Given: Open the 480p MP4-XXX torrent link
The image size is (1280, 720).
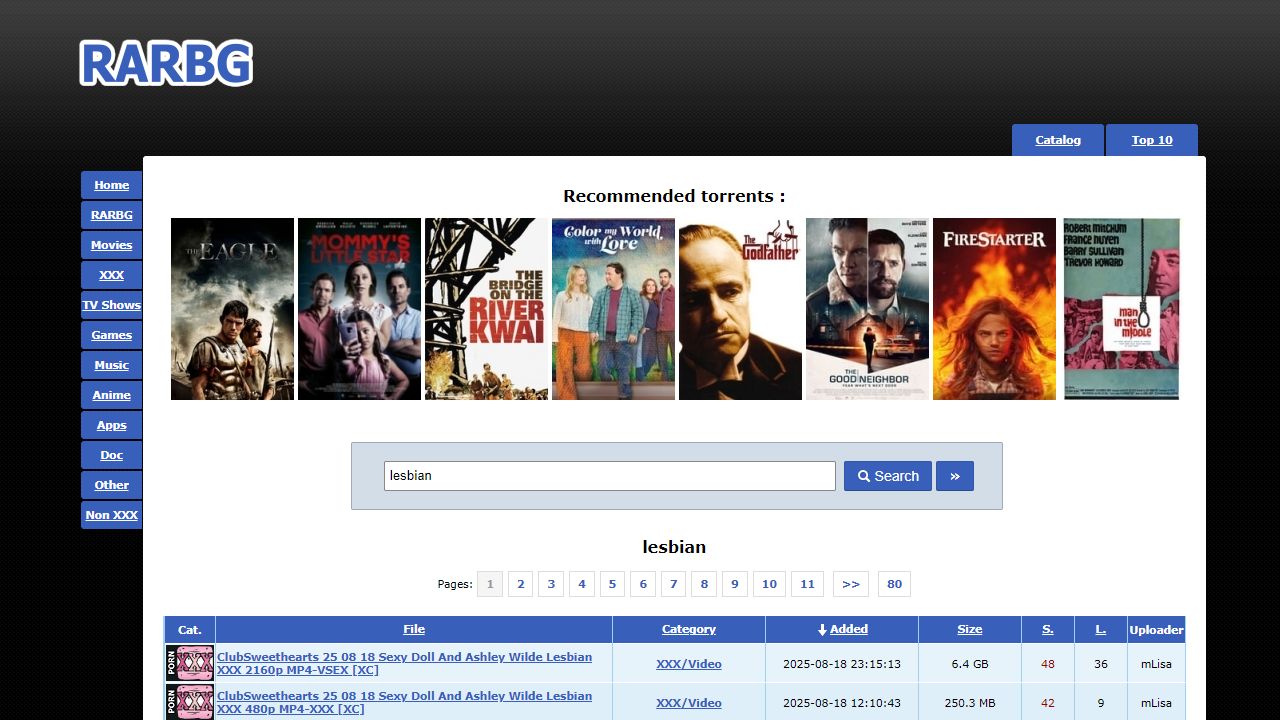Looking at the screenshot, I should [x=404, y=703].
